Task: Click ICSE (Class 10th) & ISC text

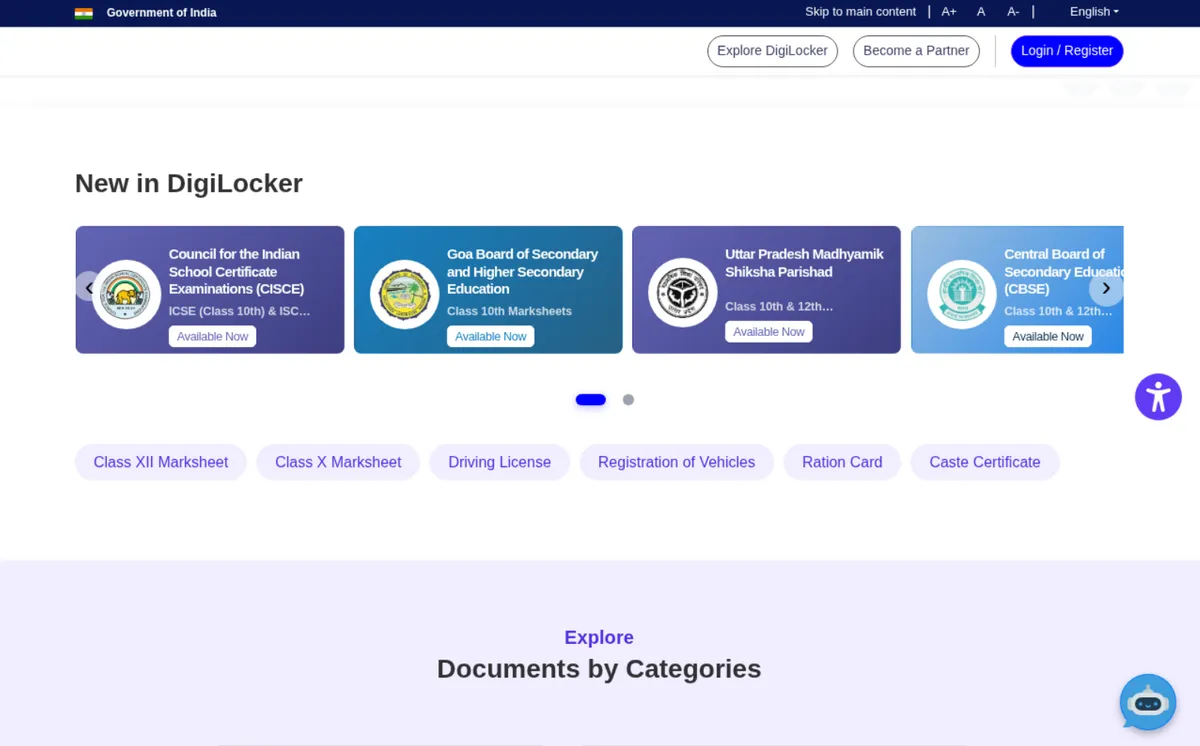Action: pos(239,311)
